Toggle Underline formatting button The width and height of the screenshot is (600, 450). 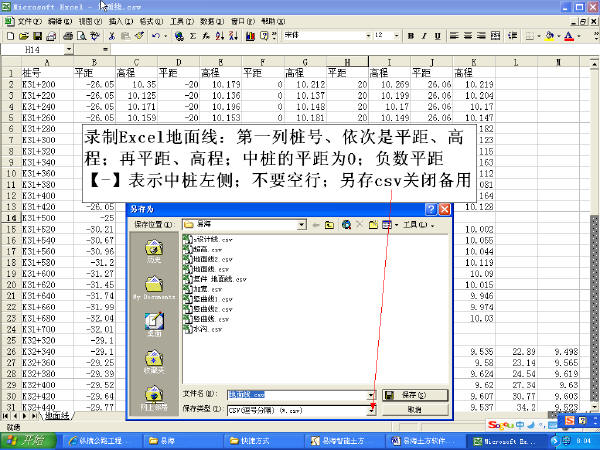click(x=438, y=36)
